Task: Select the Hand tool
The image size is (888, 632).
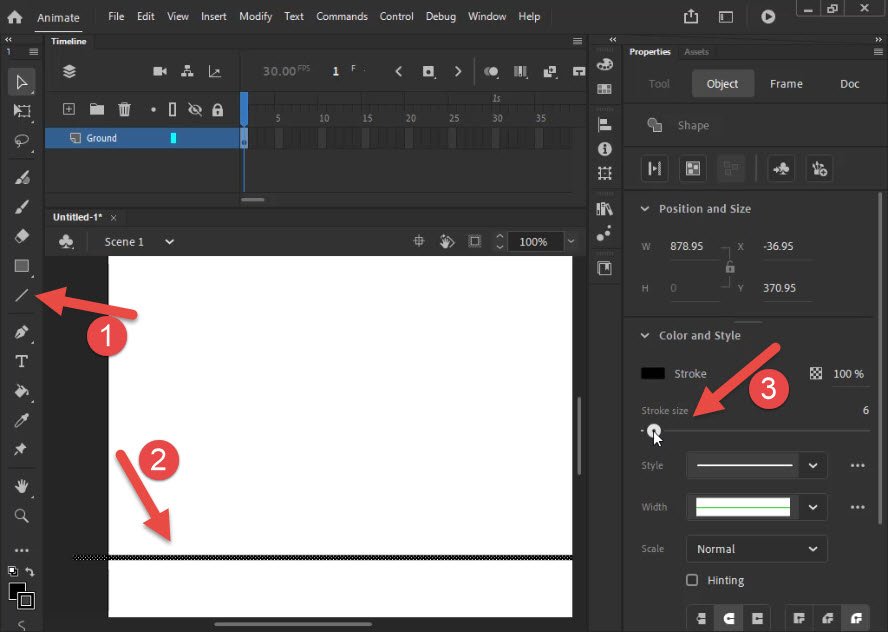Action: (22, 486)
